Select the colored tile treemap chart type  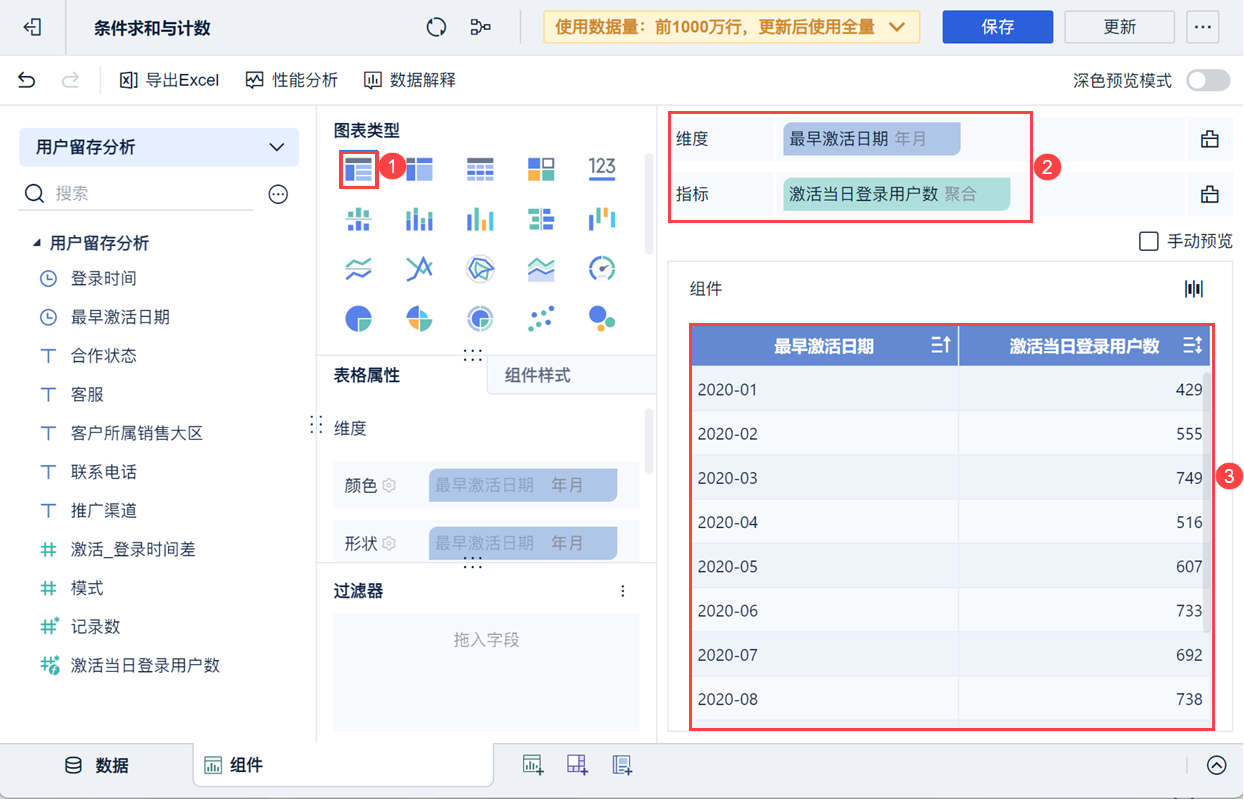pyautogui.click(x=541, y=168)
